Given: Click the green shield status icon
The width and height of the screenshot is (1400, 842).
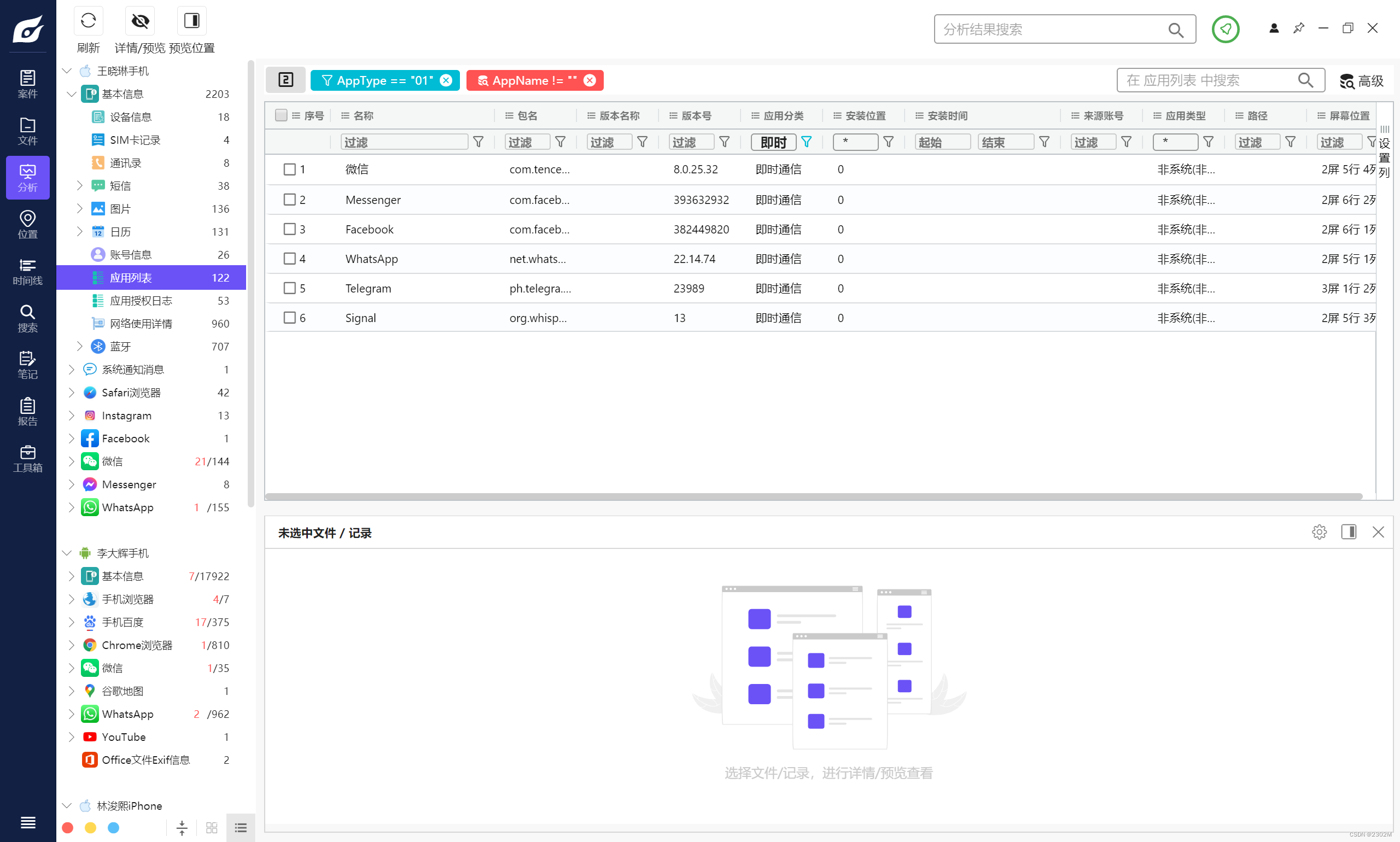Looking at the screenshot, I should pos(1224,29).
